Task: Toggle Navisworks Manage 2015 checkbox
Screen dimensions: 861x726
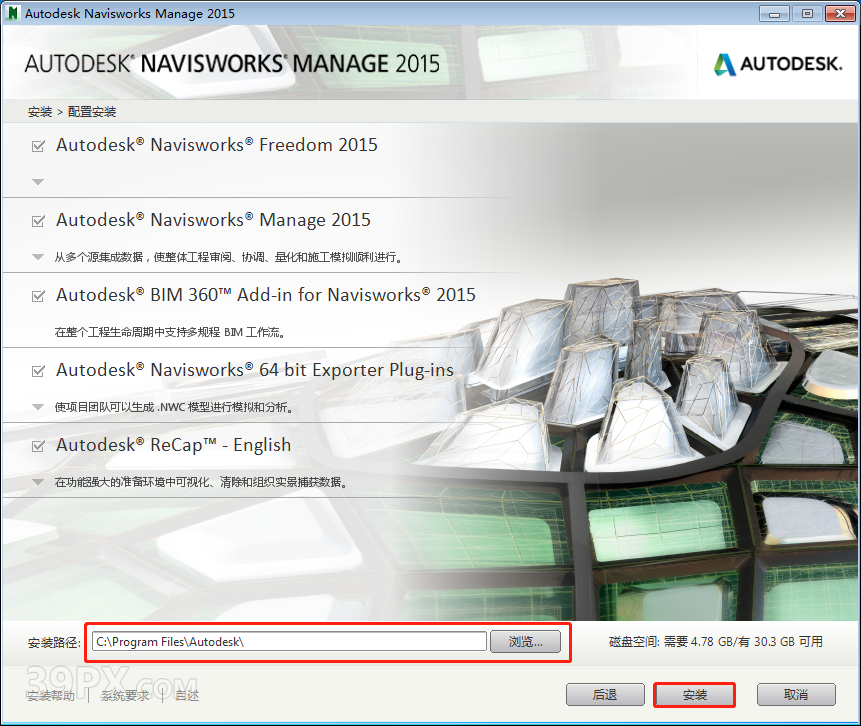Action: tap(38, 221)
